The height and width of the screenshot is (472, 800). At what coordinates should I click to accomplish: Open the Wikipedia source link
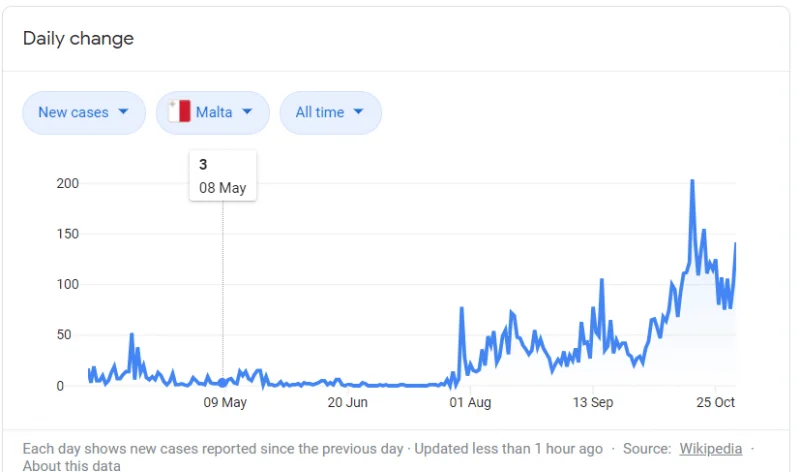click(x=711, y=449)
